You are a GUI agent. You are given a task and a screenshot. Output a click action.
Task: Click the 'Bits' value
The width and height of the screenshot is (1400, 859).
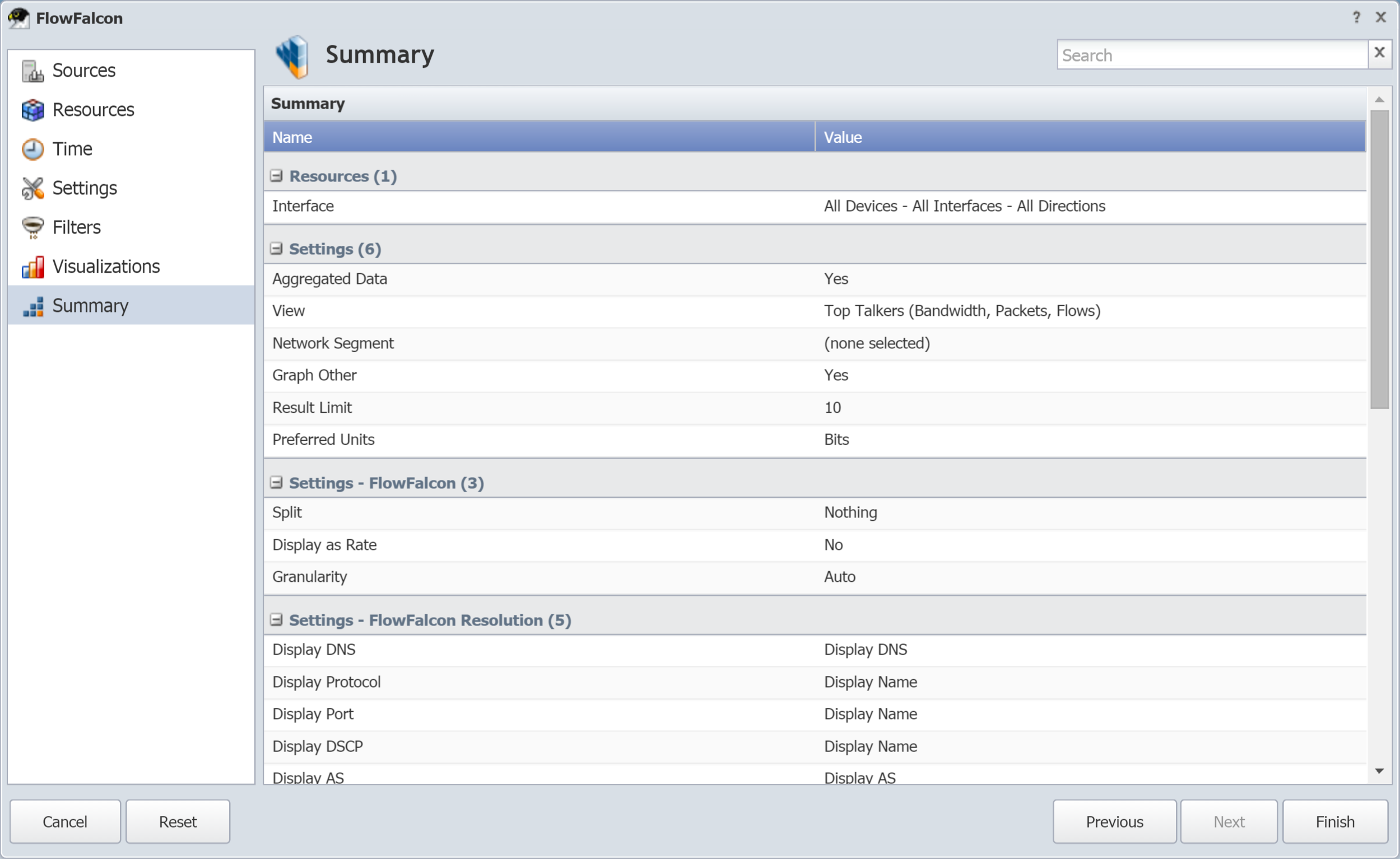click(x=836, y=440)
